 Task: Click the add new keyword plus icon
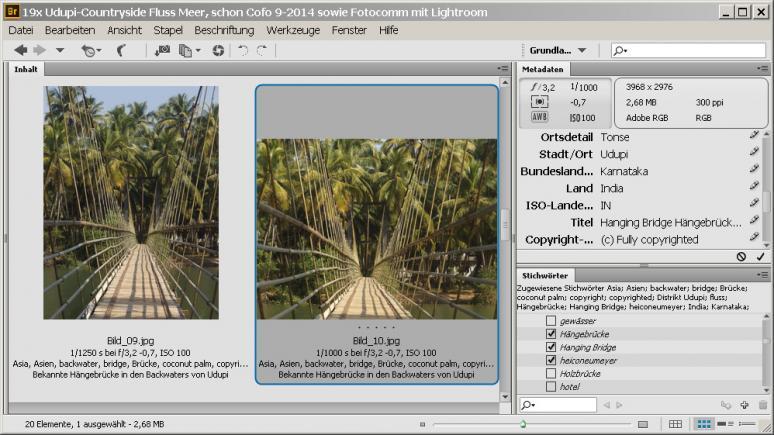click(744, 405)
